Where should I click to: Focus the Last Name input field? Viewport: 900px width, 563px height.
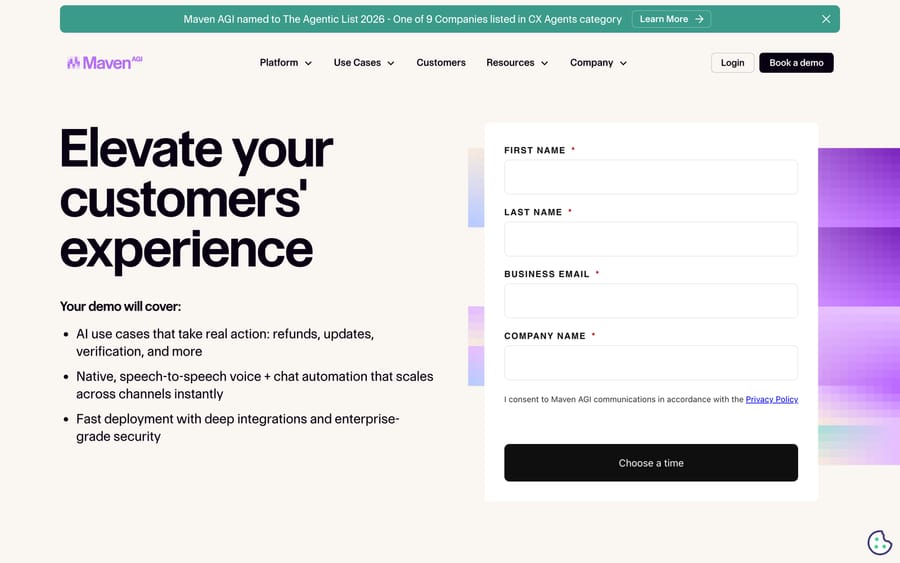[651, 239]
